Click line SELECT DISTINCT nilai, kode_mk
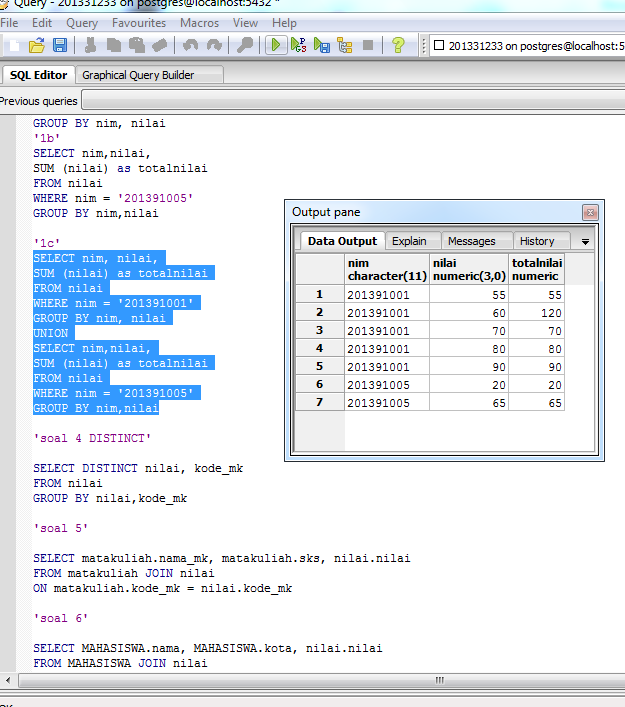 pos(138,468)
